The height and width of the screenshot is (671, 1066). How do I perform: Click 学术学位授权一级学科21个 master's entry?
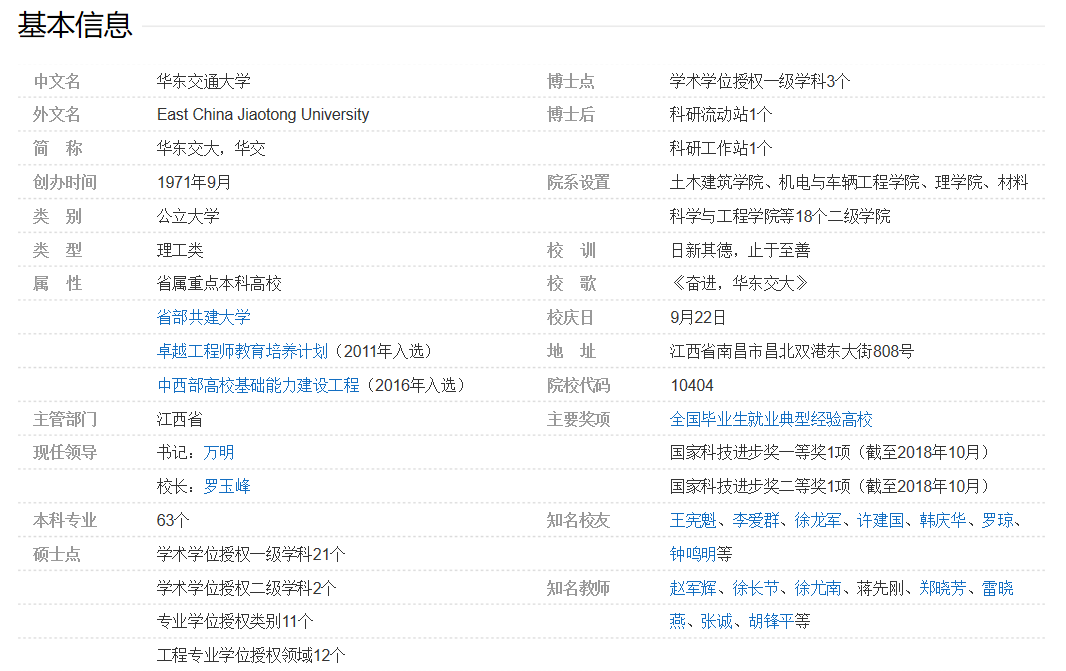click(251, 554)
